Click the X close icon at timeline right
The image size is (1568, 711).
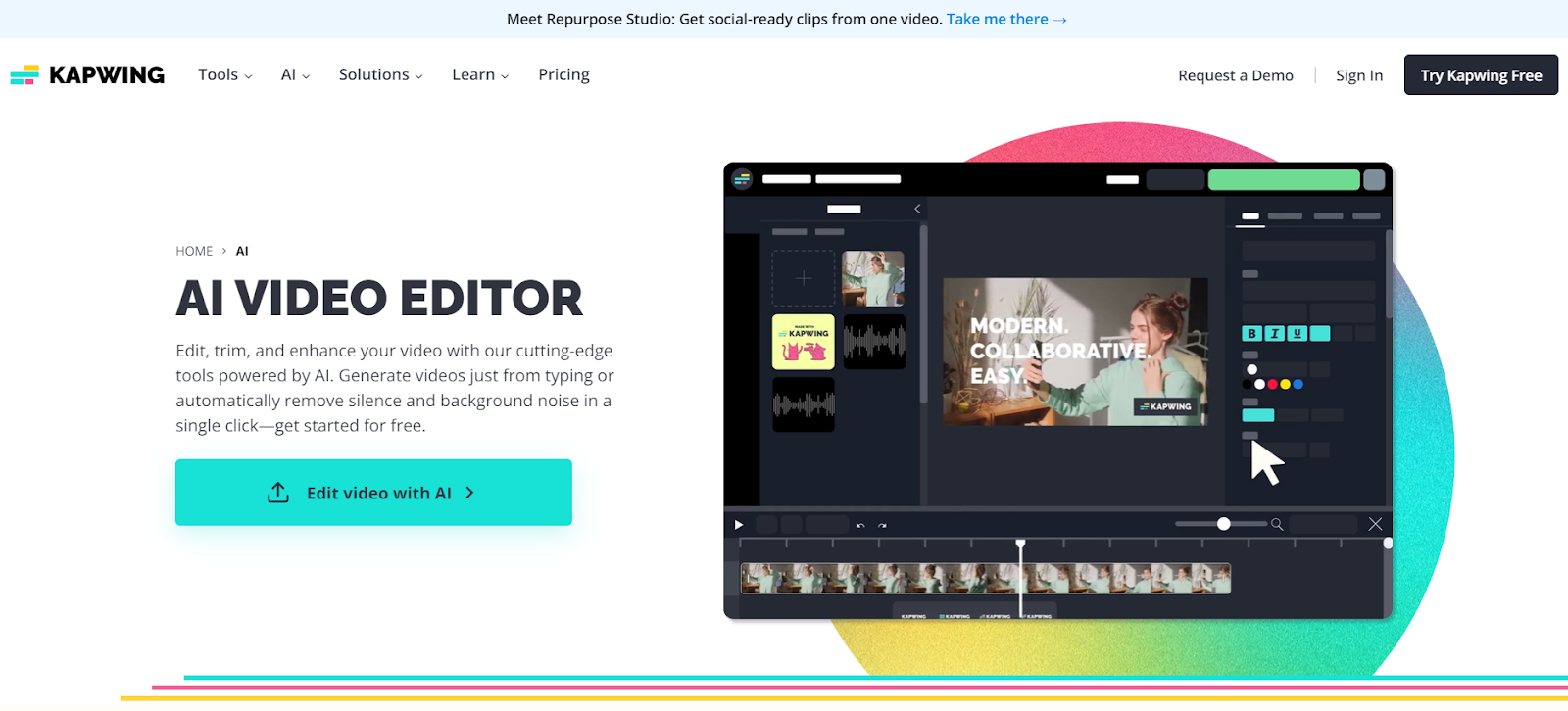(x=1375, y=524)
